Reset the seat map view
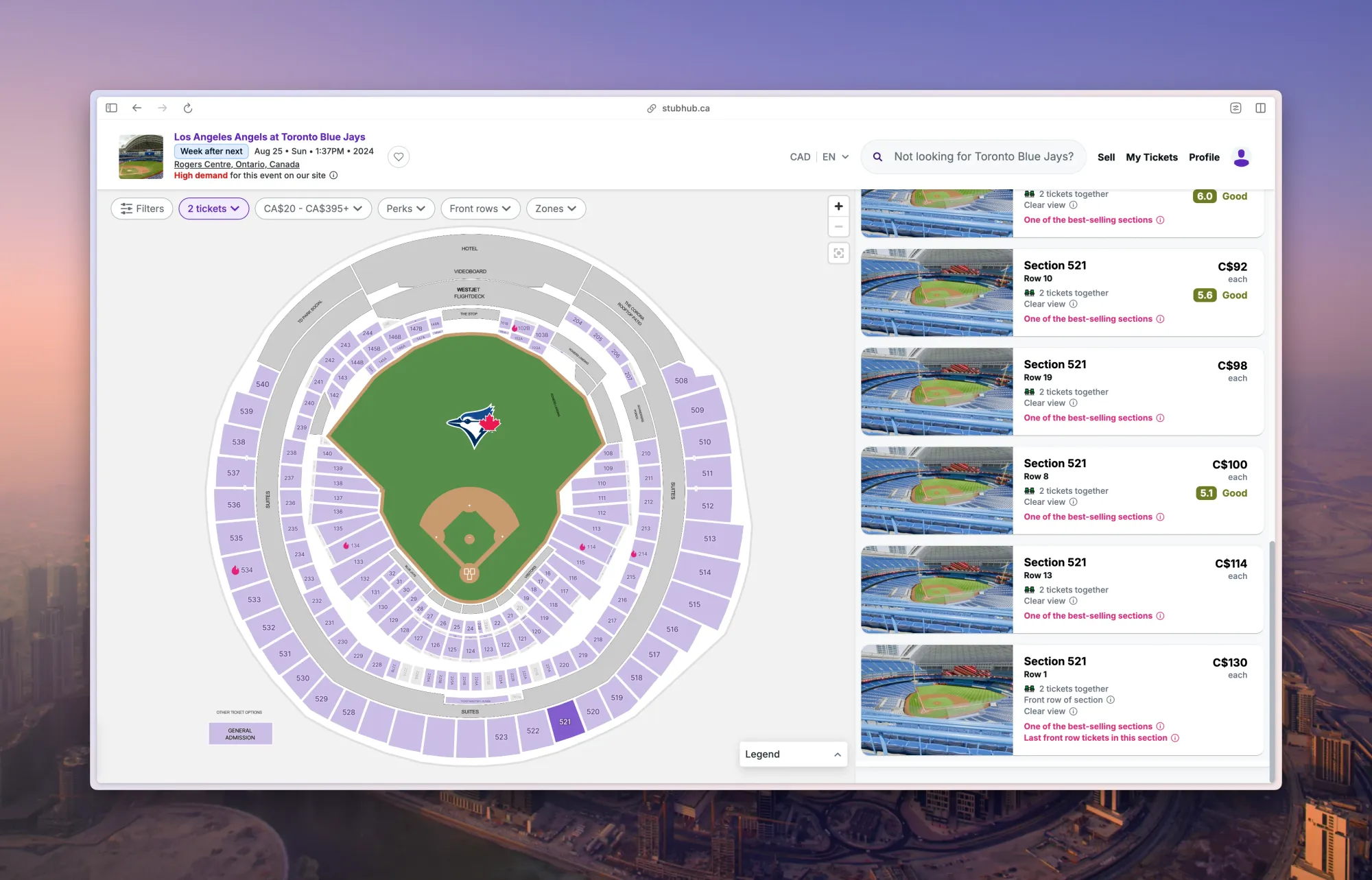 coord(838,253)
